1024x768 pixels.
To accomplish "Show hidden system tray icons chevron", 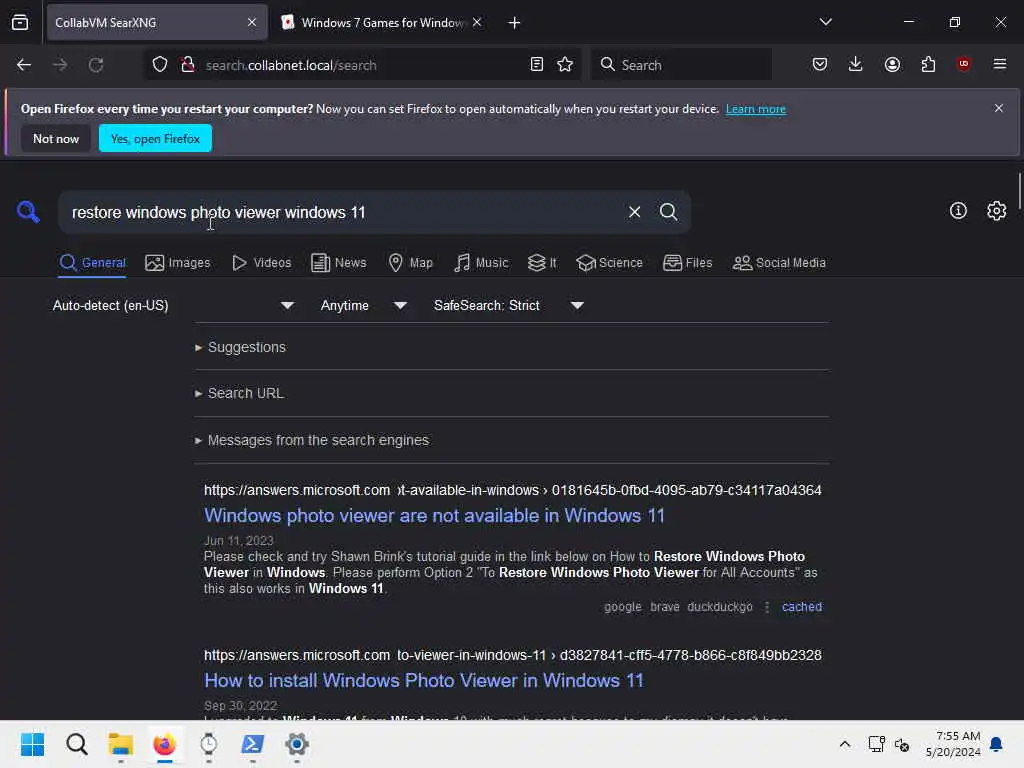I will [844, 744].
